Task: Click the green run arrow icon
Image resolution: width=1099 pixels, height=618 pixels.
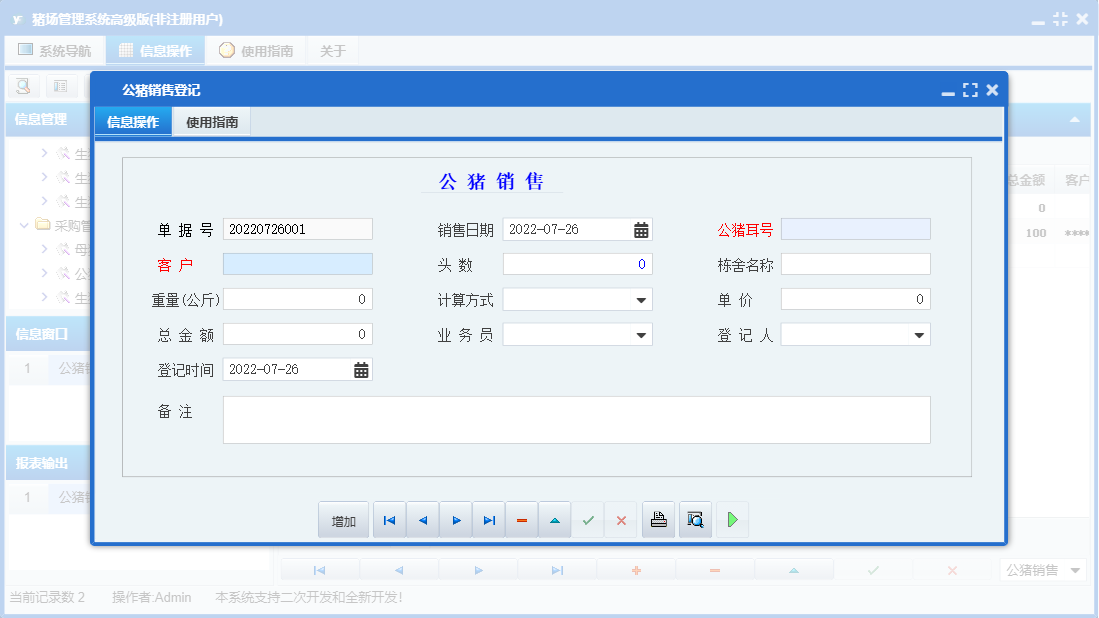Action: (x=732, y=519)
